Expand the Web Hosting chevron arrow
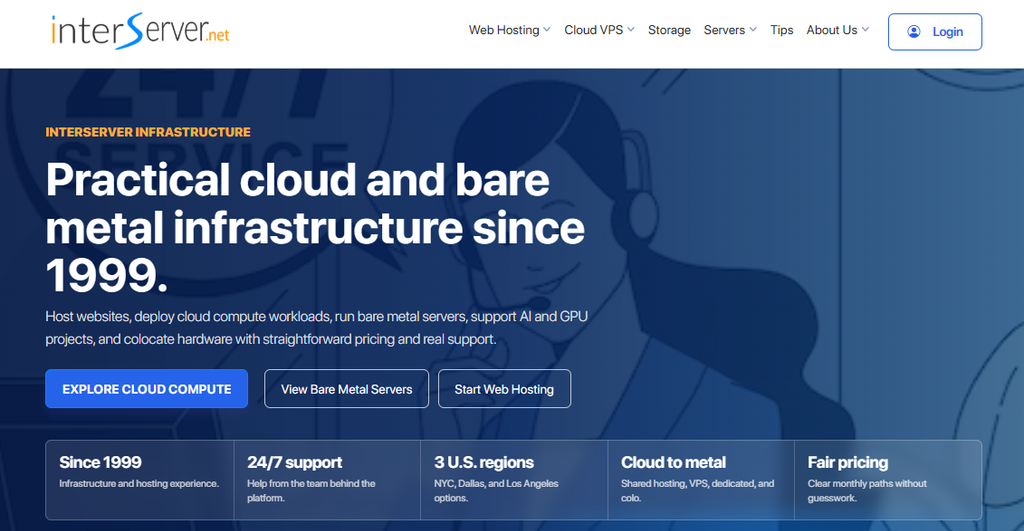The image size is (1024, 531). coord(547,29)
